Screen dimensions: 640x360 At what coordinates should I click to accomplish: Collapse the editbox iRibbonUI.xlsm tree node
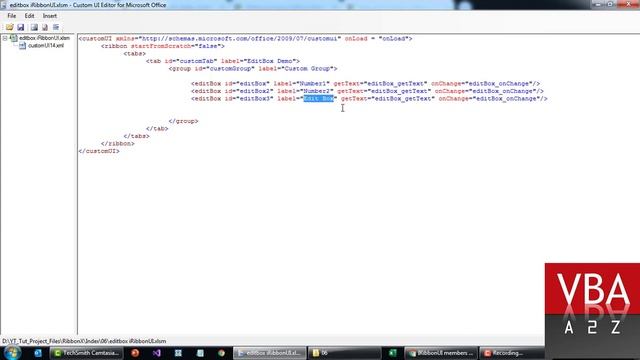(x=5, y=38)
